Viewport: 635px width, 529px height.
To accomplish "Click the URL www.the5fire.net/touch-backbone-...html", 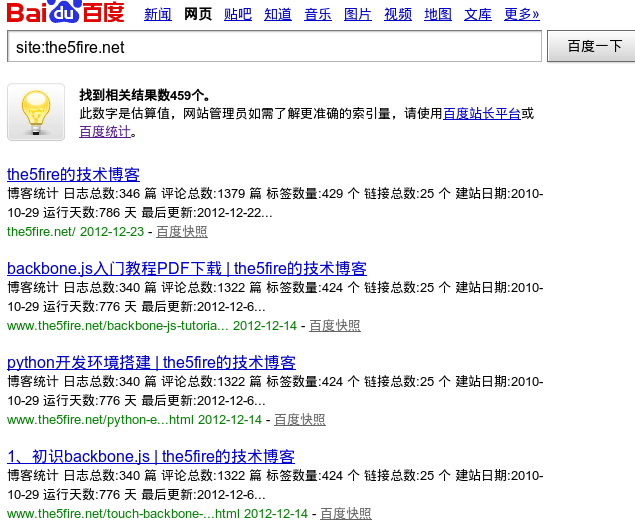I will pos(123,514).
